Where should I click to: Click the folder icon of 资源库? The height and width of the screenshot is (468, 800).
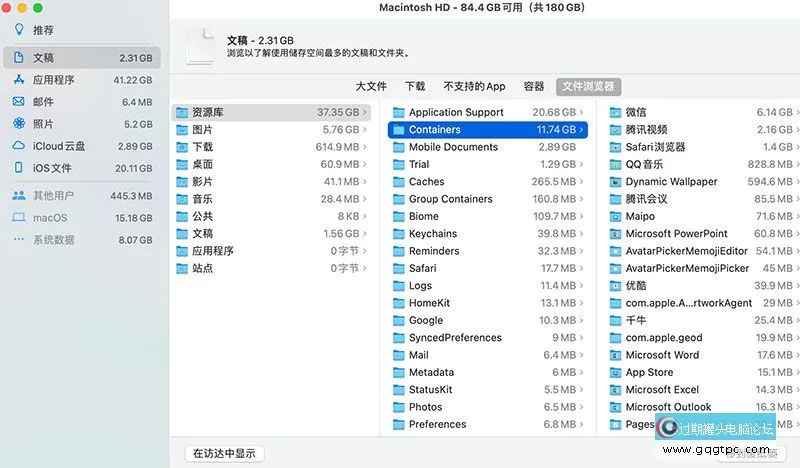pos(182,112)
